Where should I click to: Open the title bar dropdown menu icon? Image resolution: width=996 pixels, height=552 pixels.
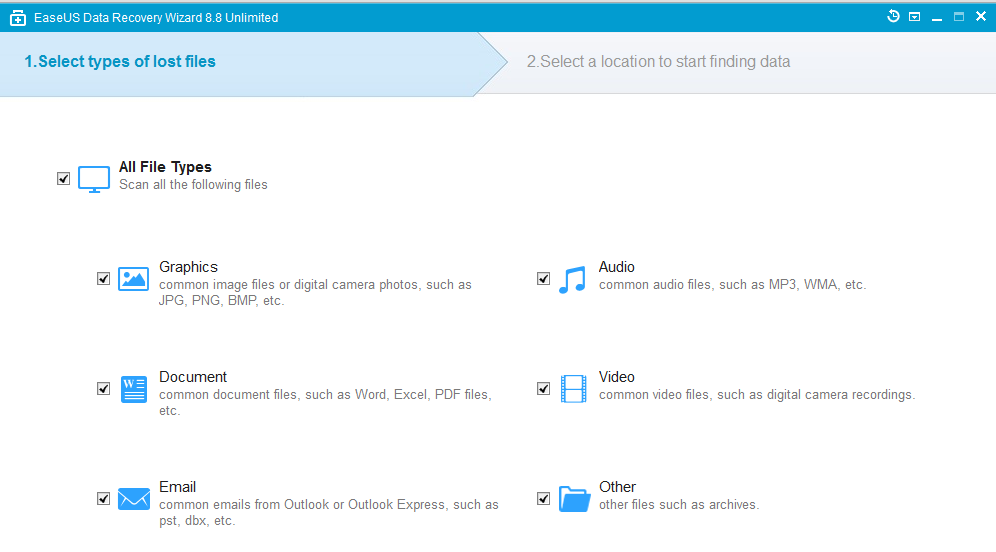[915, 17]
